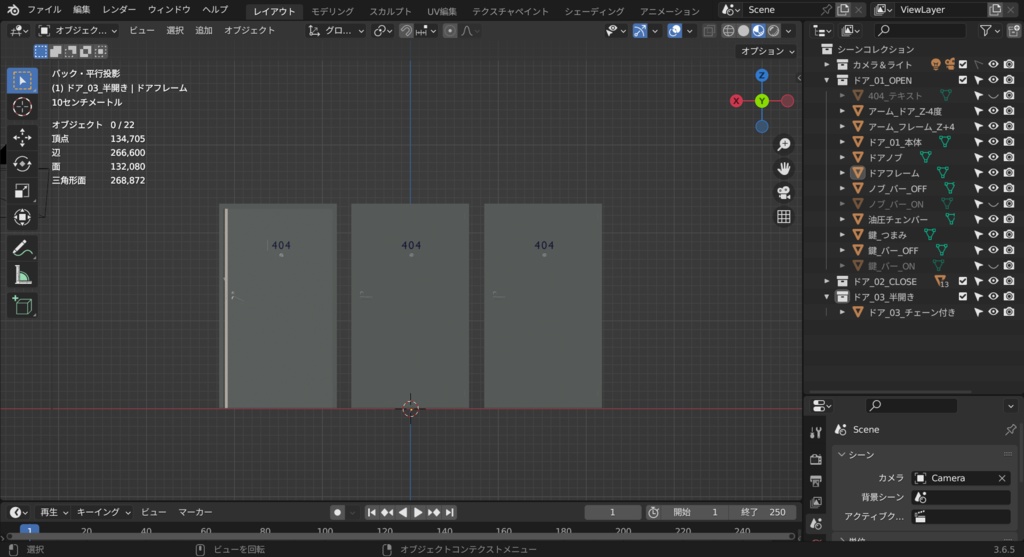Switch to the モデリング workspace tab
Image resolution: width=1024 pixels, height=557 pixels.
332,10
